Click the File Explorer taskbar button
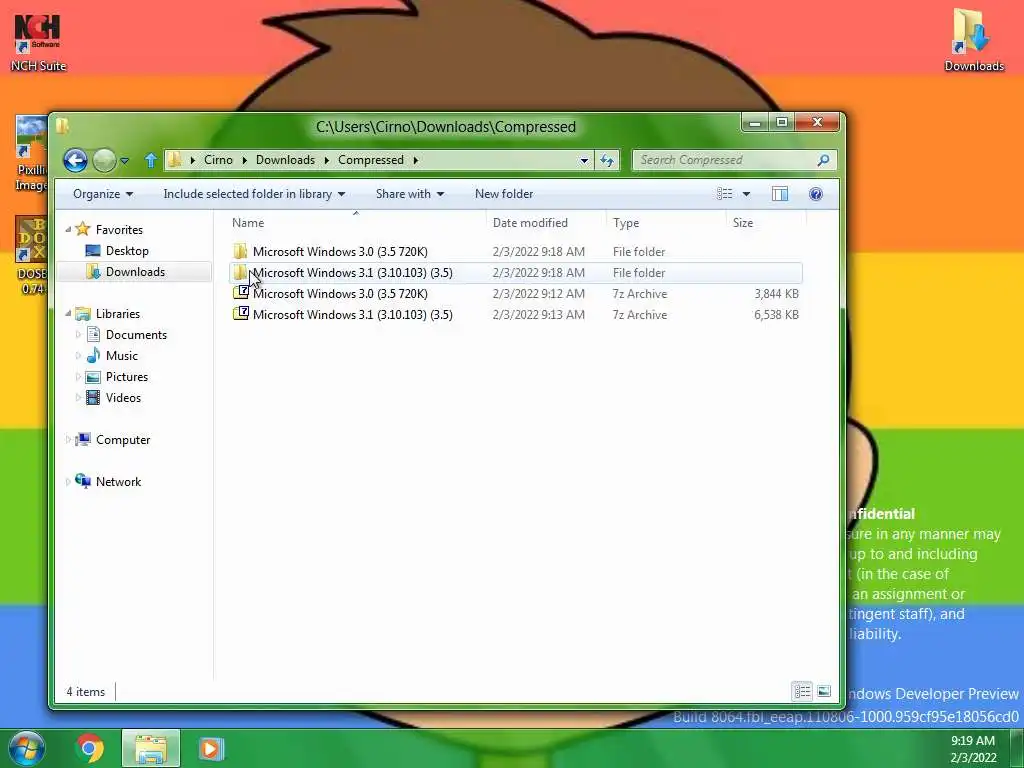The width and height of the screenshot is (1024, 768). pos(151,748)
